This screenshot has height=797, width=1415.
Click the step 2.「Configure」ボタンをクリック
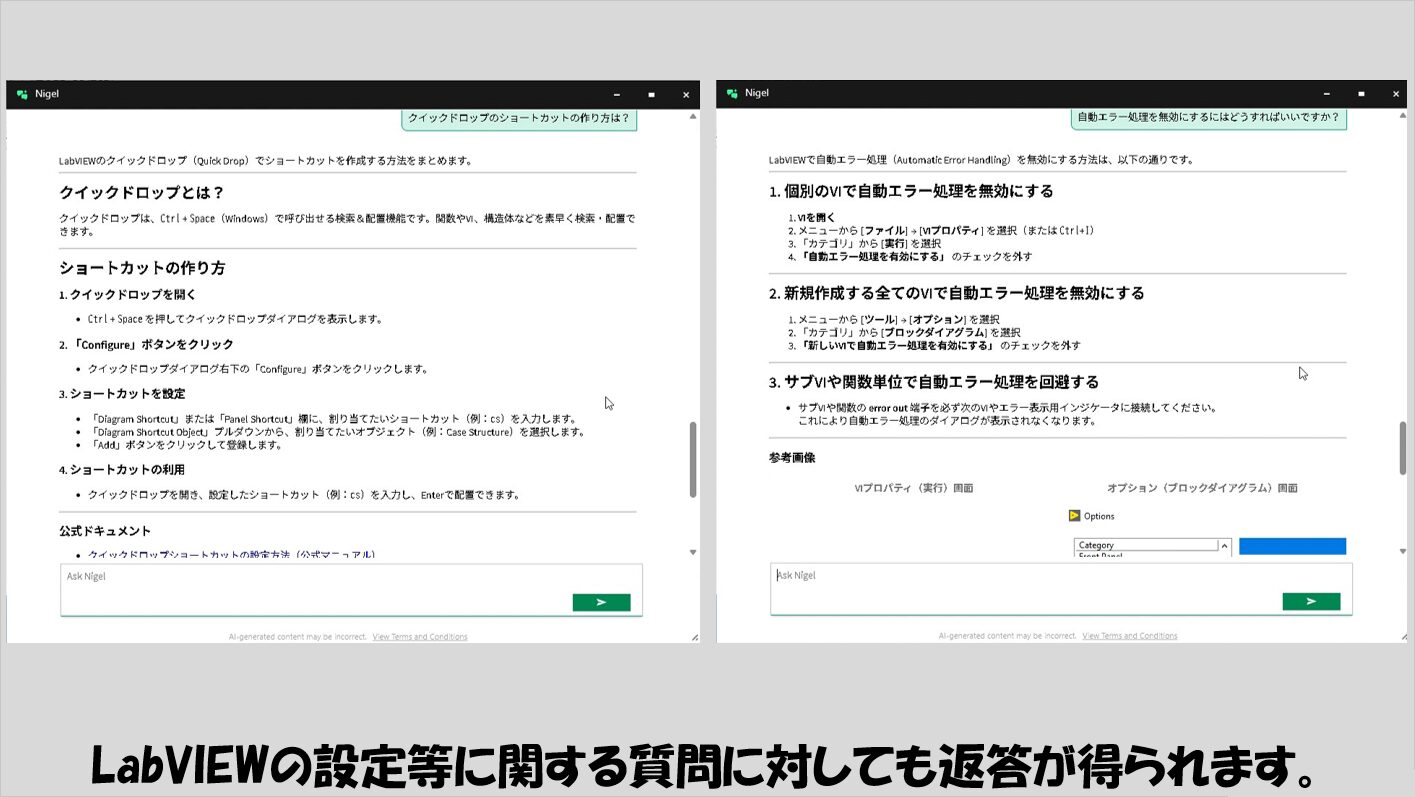coord(146,344)
